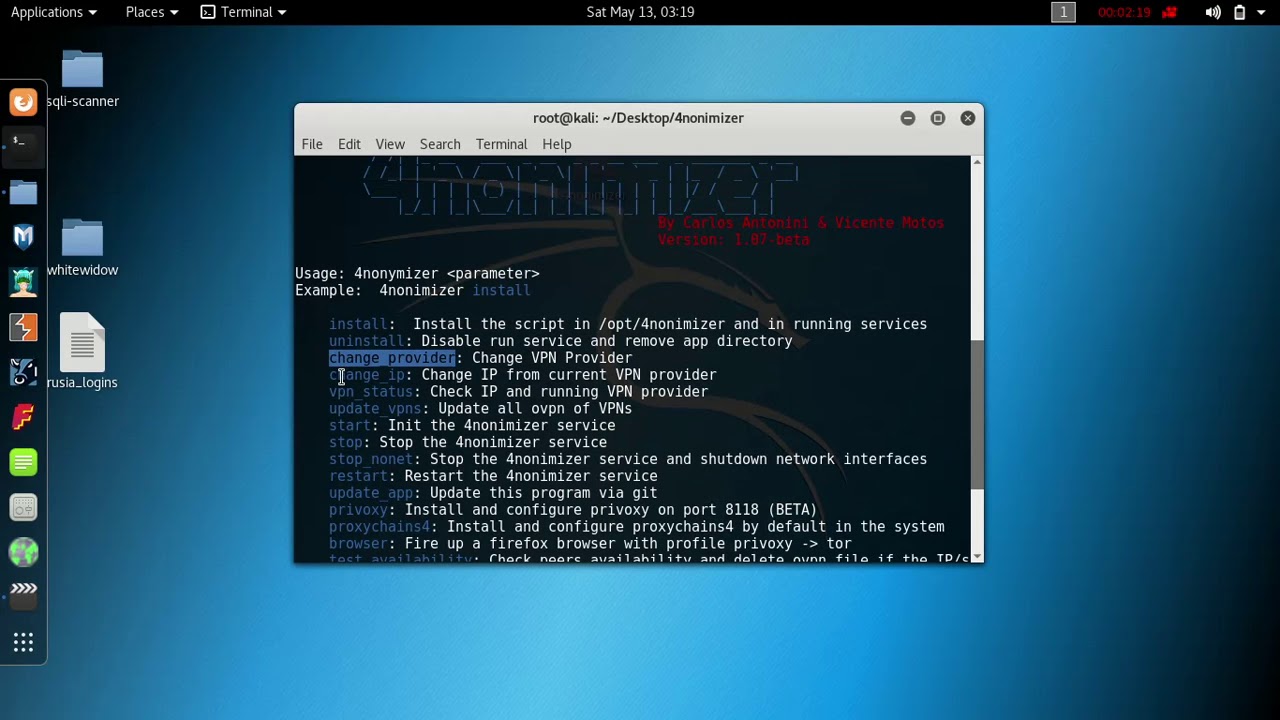Open the Help menu in terminal
This screenshot has height=720, width=1280.
tap(557, 144)
